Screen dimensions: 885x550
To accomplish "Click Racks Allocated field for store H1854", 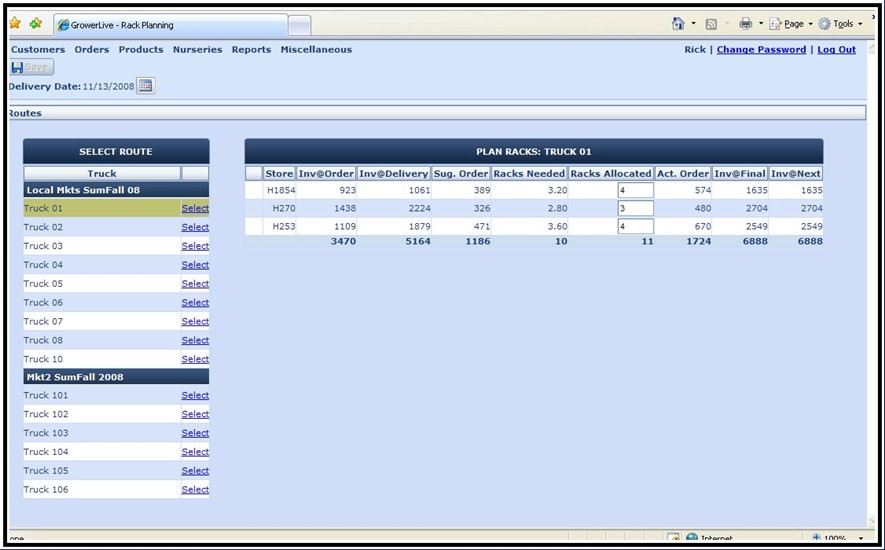I will point(635,190).
